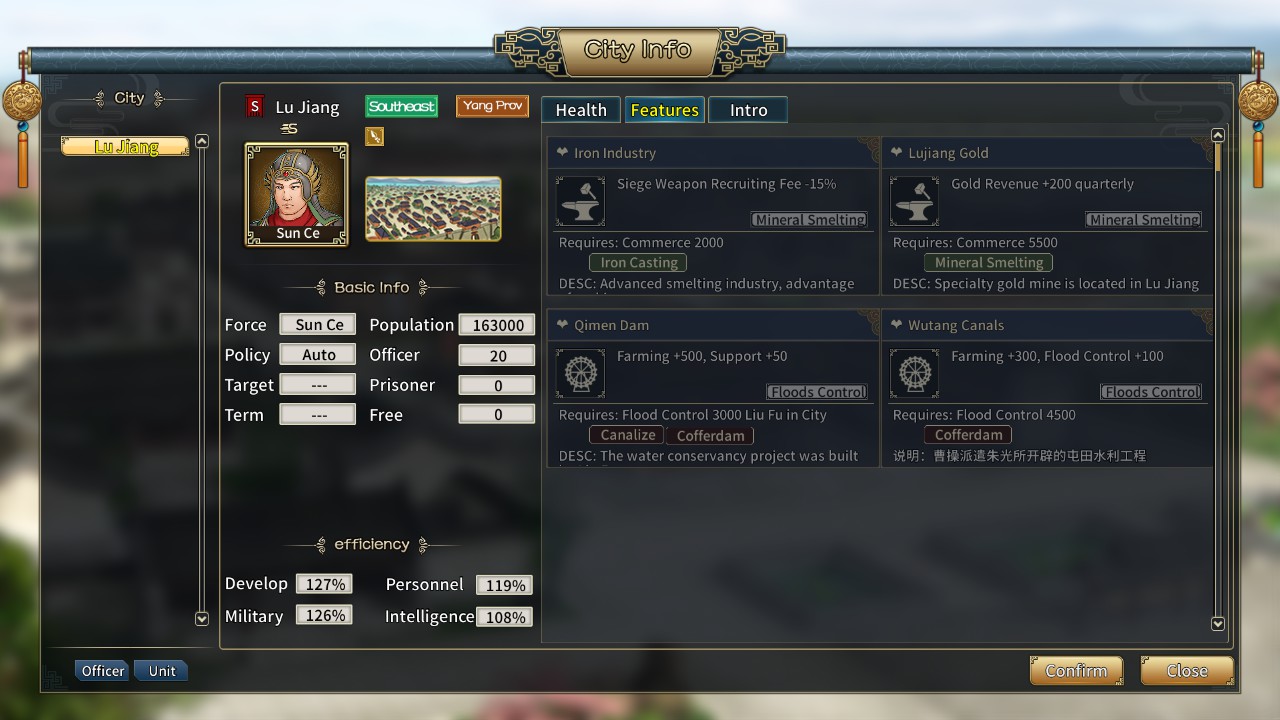Open the Policy field showing Auto
The width and height of the screenshot is (1280, 720).
[x=318, y=355]
